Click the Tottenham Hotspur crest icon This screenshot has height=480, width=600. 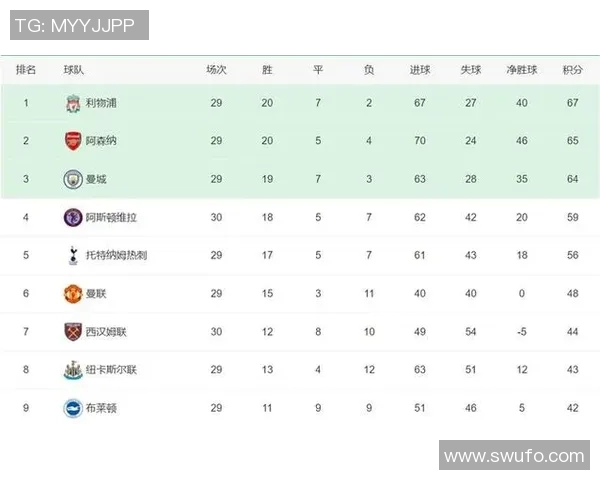pyautogui.click(x=73, y=255)
